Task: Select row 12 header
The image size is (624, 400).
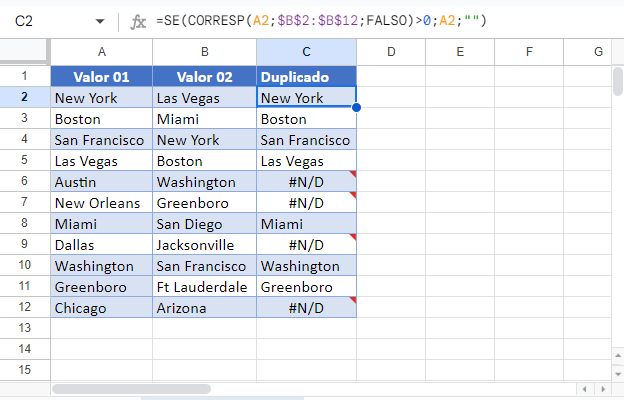Action: click(25, 307)
